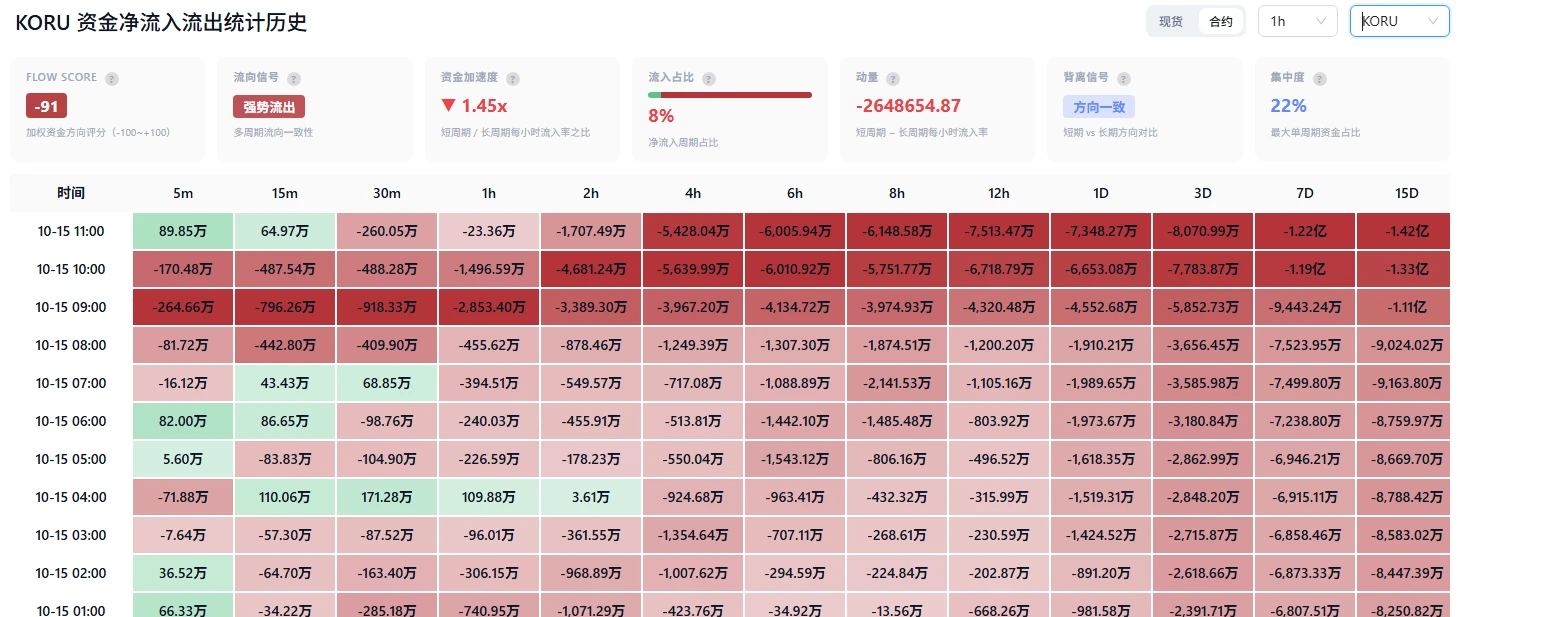Click the 时间 column header
Screen dimensions: 1544x617
click(x=71, y=193)
